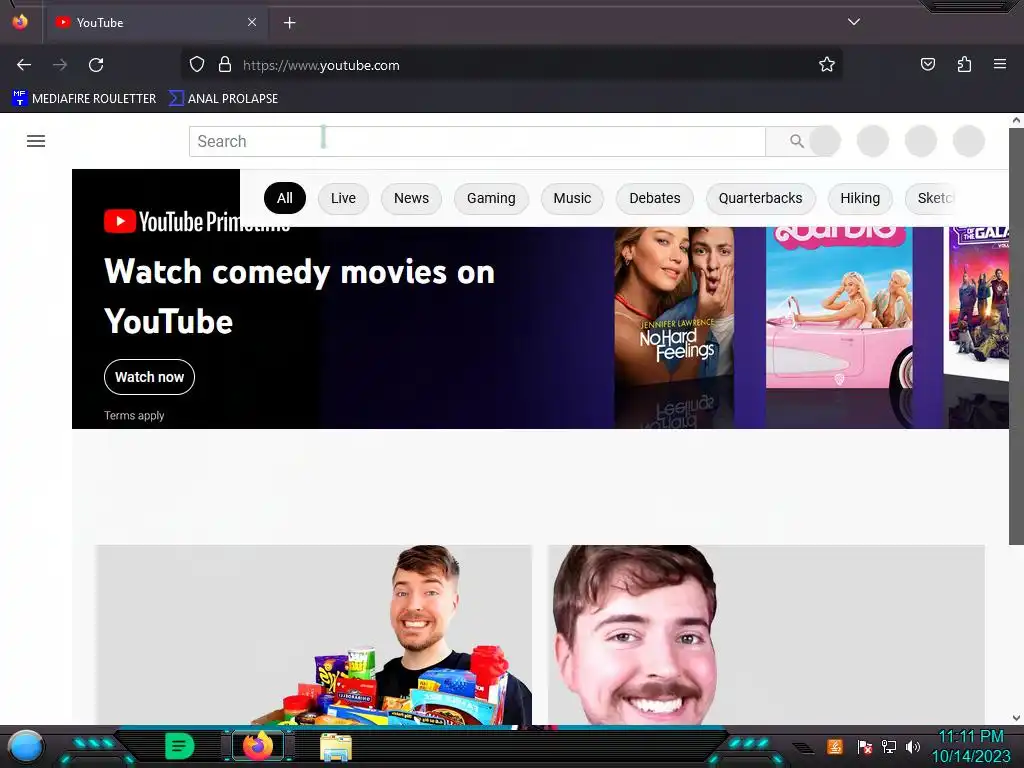Open the MrBeast groceries video thumbnail

point(313,635)
